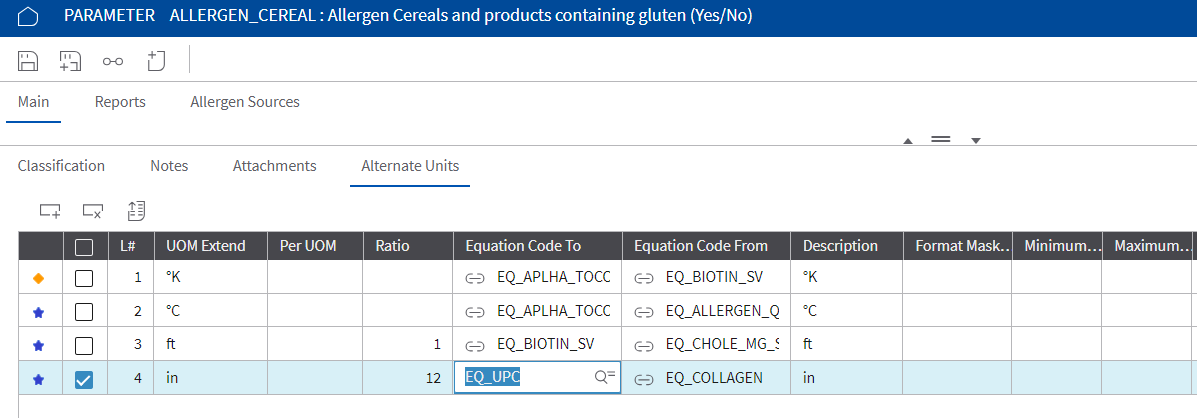Add a new row to the grid
1197x418 pixels.
(50, 211)
